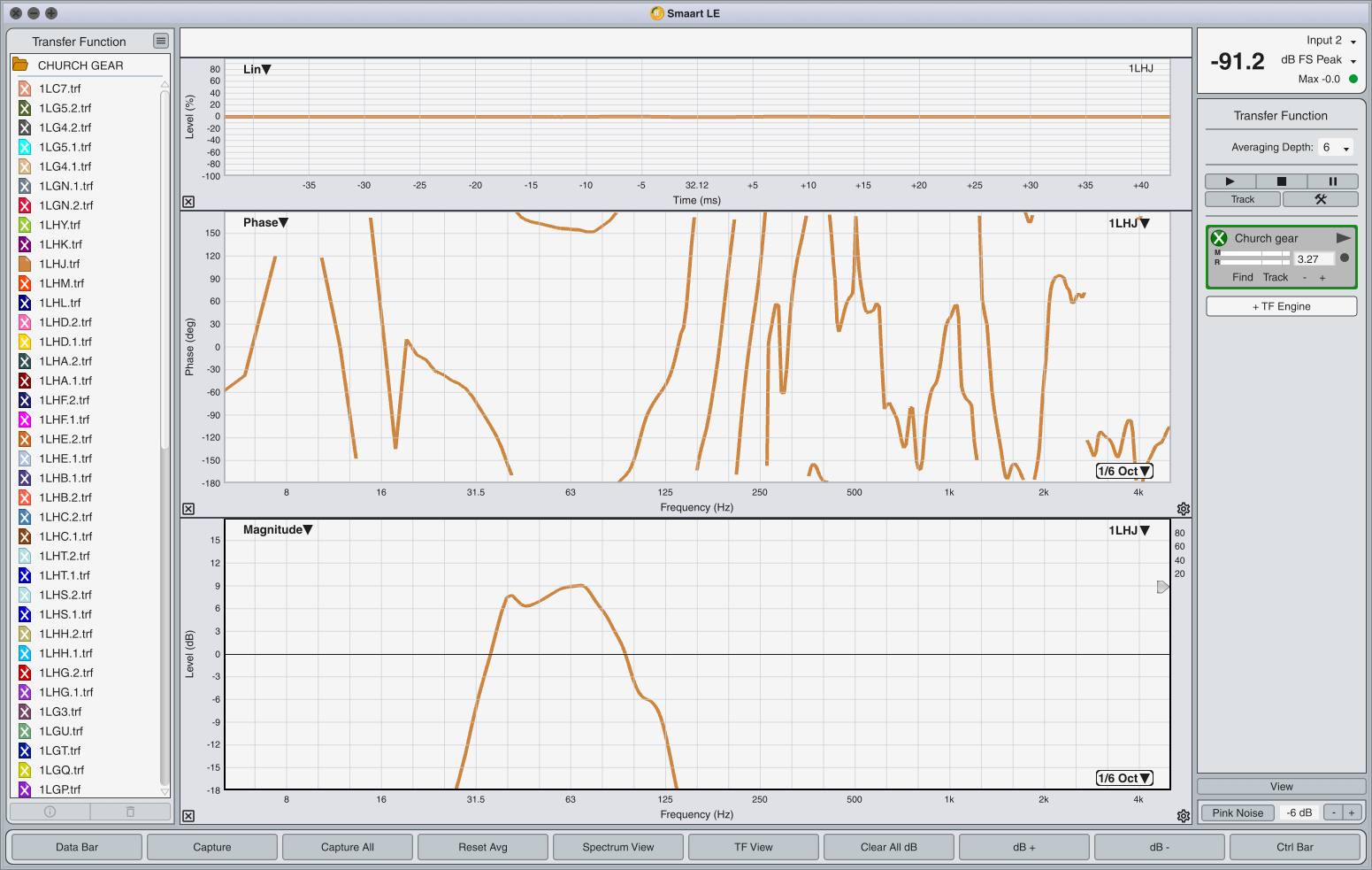Click Track in the Church gear engine
The image size is (1372, 870).
click(1276, 277)
